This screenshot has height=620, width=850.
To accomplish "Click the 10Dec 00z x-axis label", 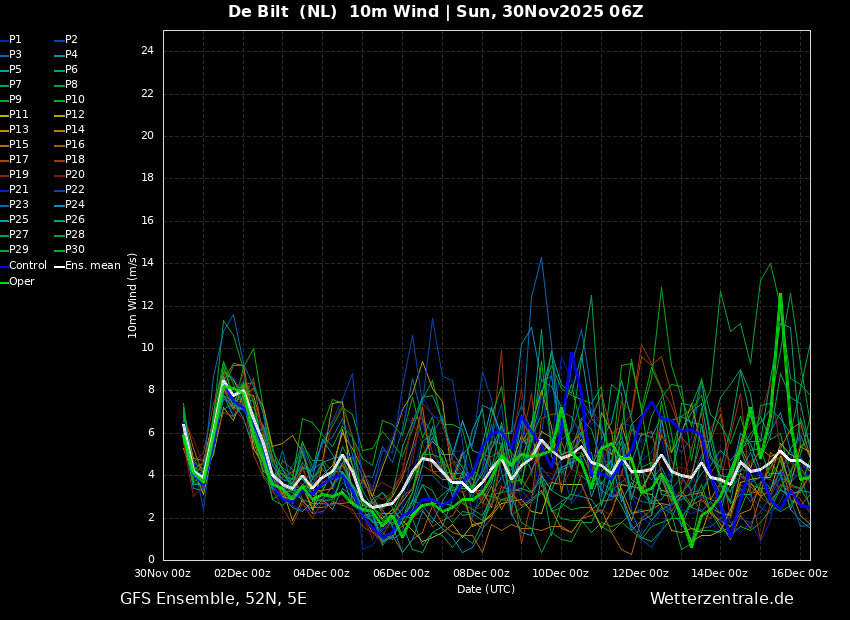I will [x=561, y=574].
